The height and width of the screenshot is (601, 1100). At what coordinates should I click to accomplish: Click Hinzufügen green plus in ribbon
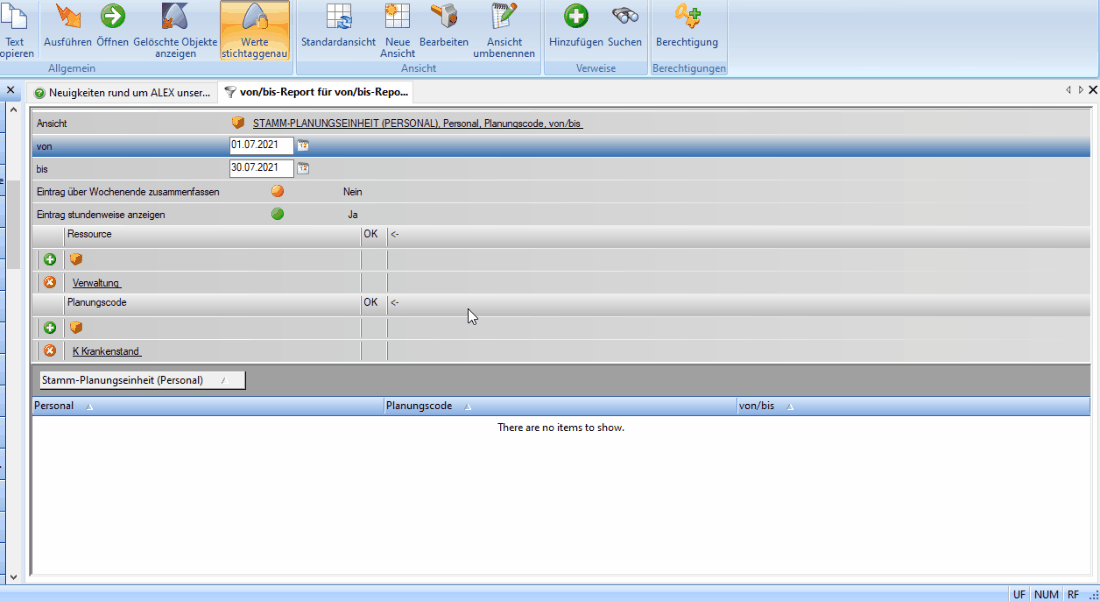[x=576, y=17]
